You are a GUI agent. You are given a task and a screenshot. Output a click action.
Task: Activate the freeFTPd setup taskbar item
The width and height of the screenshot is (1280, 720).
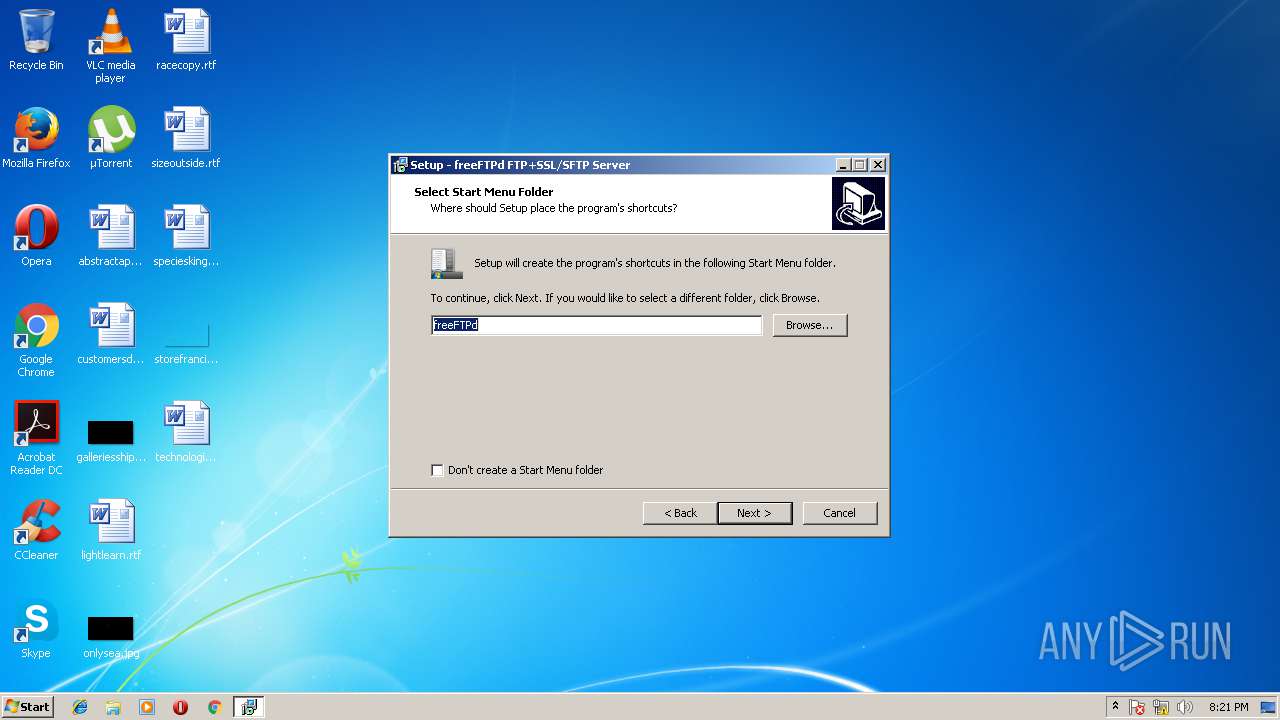point(248,707)
